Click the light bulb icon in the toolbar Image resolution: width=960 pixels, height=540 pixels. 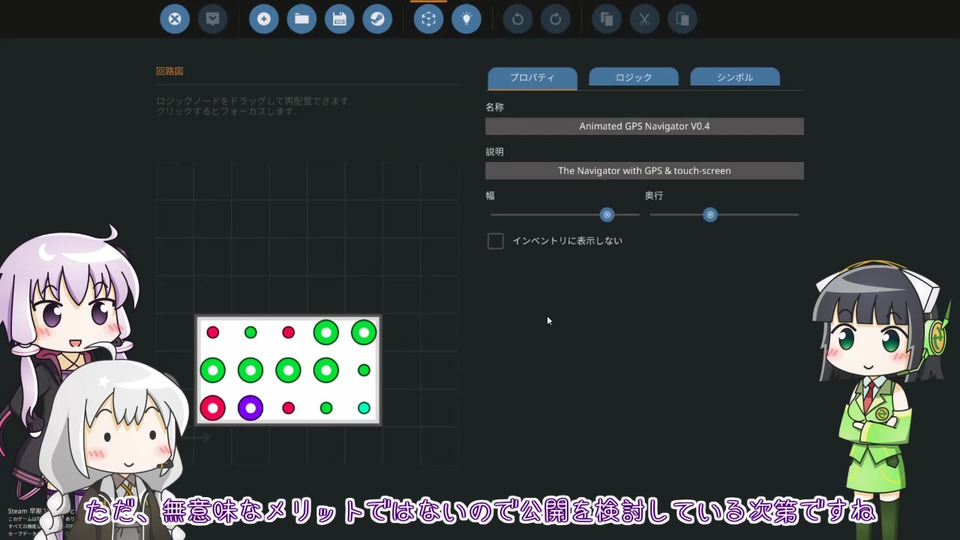click(x=467, y=19)
